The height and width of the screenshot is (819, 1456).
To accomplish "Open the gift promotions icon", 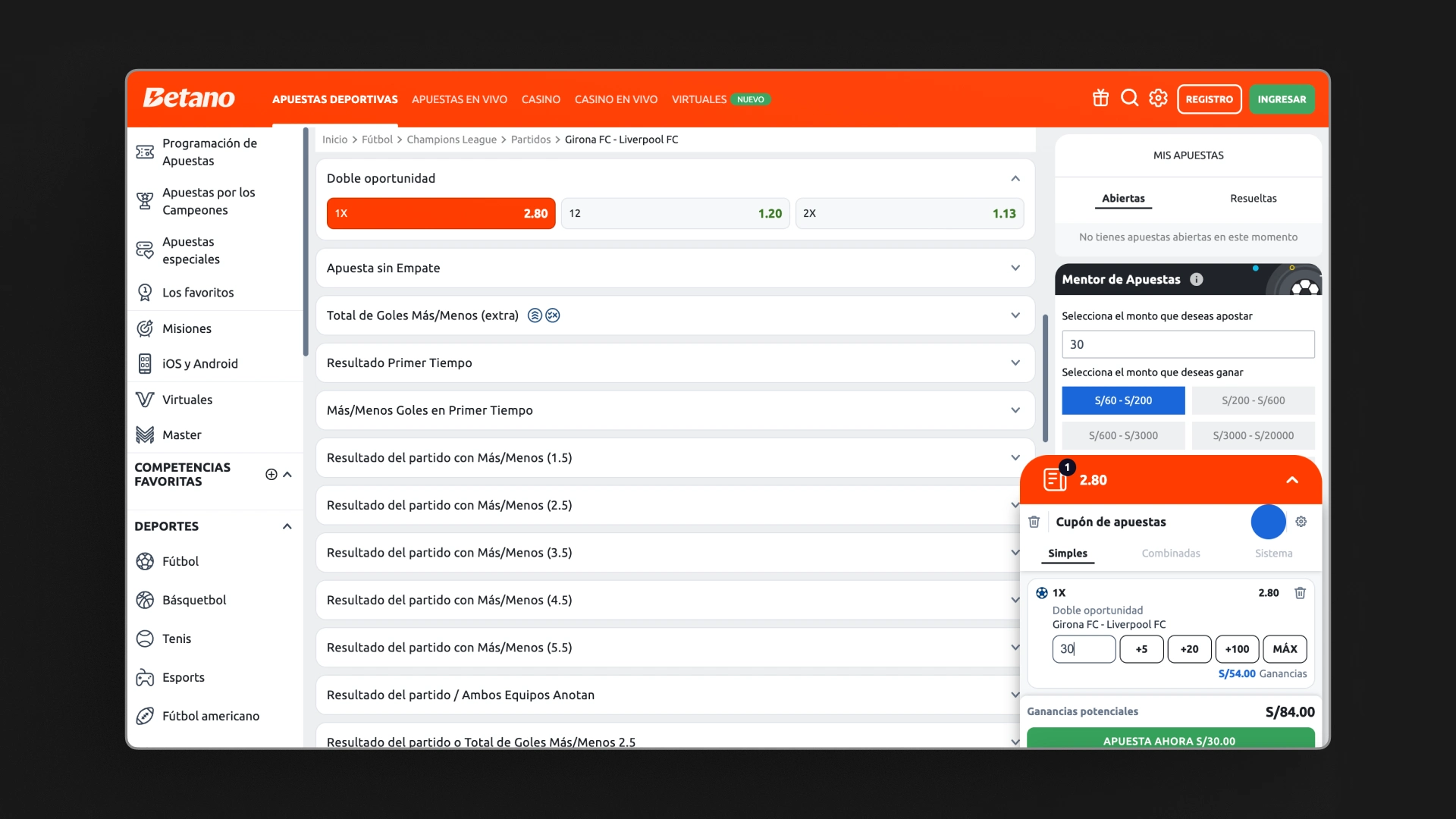I will tap(1100, 98).
